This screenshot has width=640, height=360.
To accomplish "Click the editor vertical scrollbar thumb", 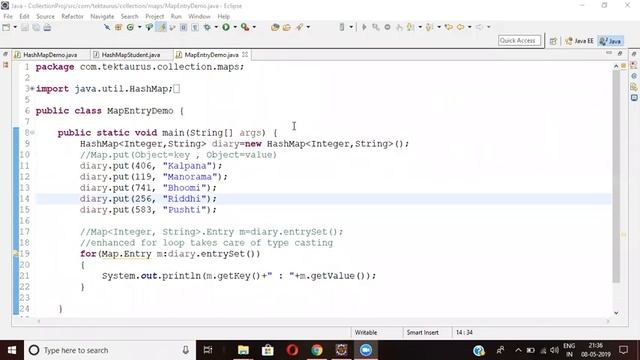I will tap(616, 176).
